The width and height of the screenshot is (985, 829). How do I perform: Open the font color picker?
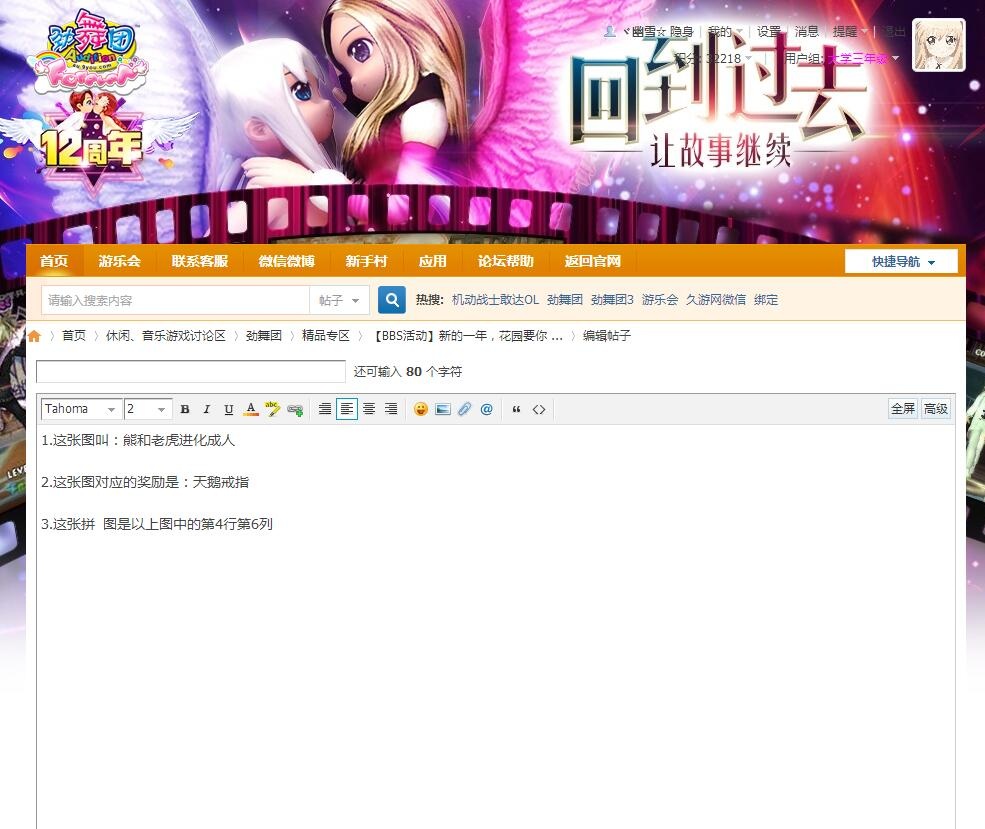(251, 409)
